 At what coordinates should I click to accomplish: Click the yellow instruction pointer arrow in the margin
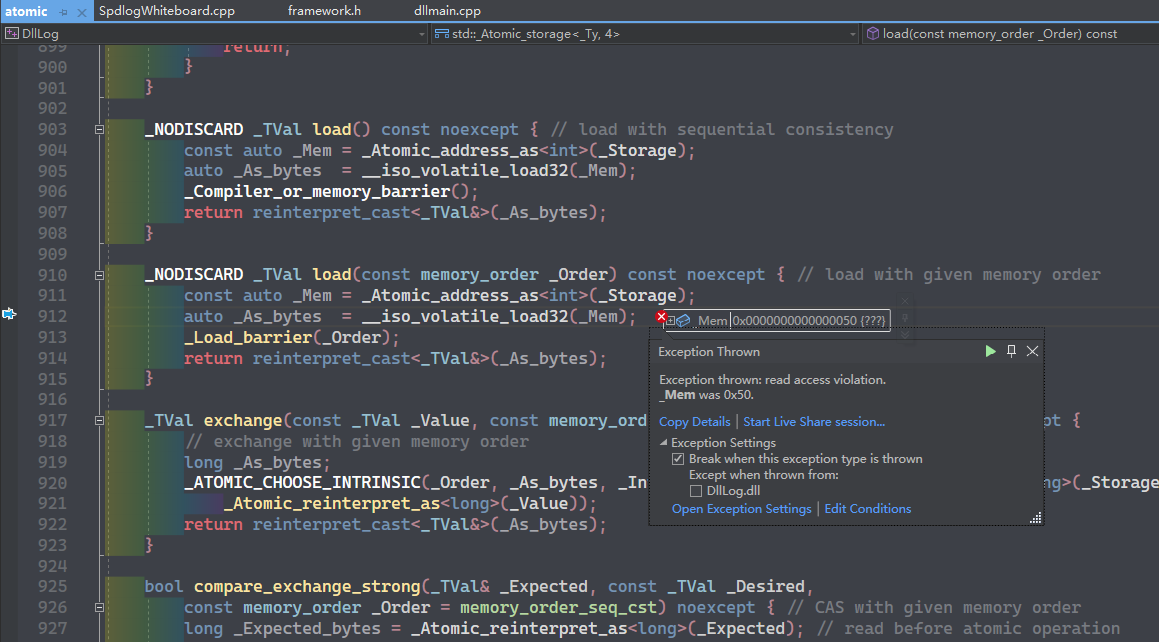click(x=9, y=314)
